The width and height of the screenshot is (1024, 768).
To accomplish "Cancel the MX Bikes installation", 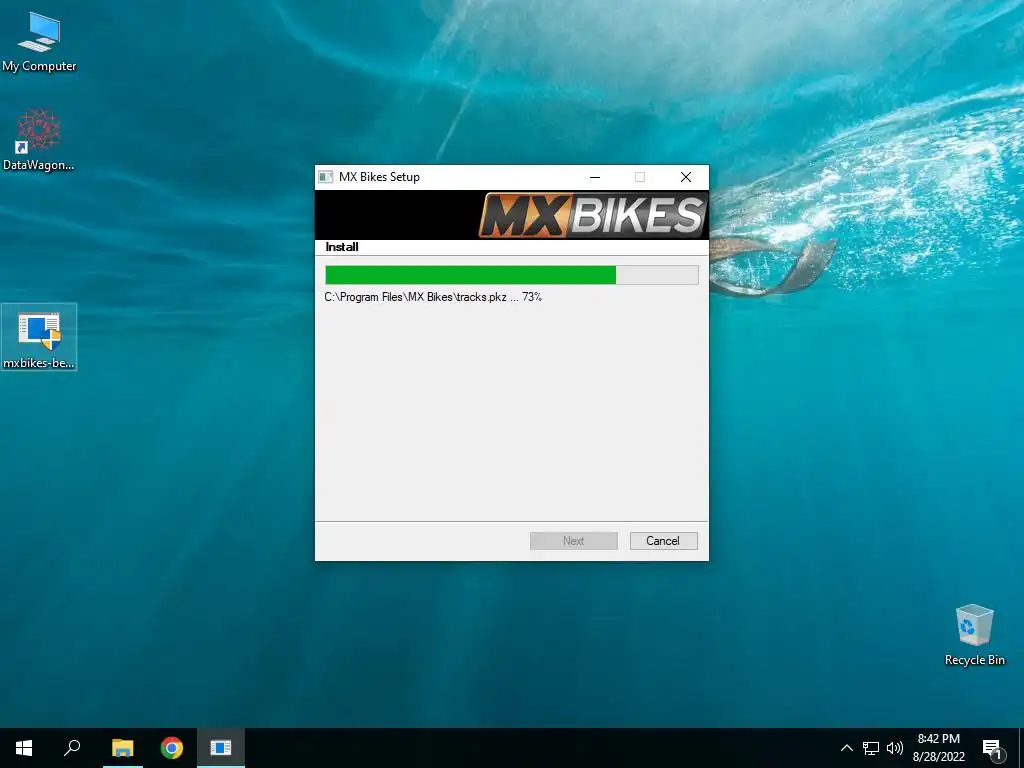I will (664, 541).
